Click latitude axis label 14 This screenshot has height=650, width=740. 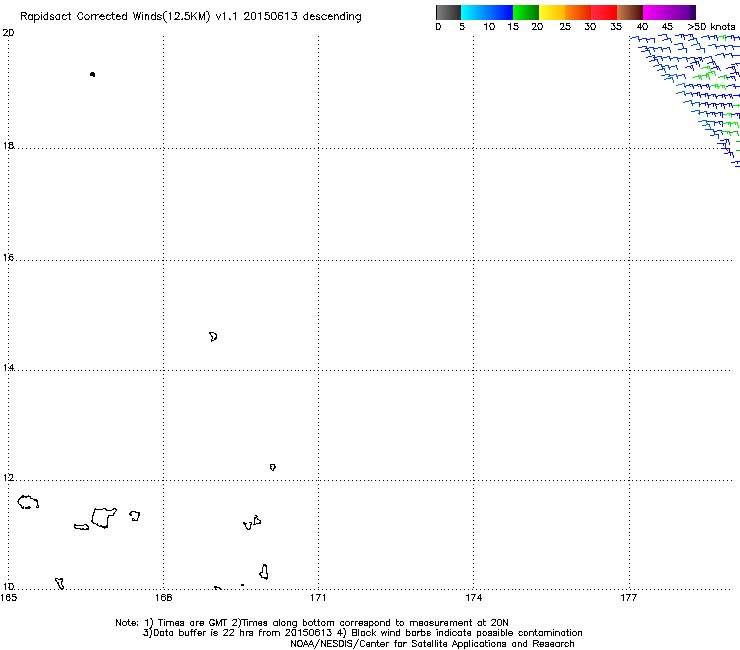click(8, 367)
